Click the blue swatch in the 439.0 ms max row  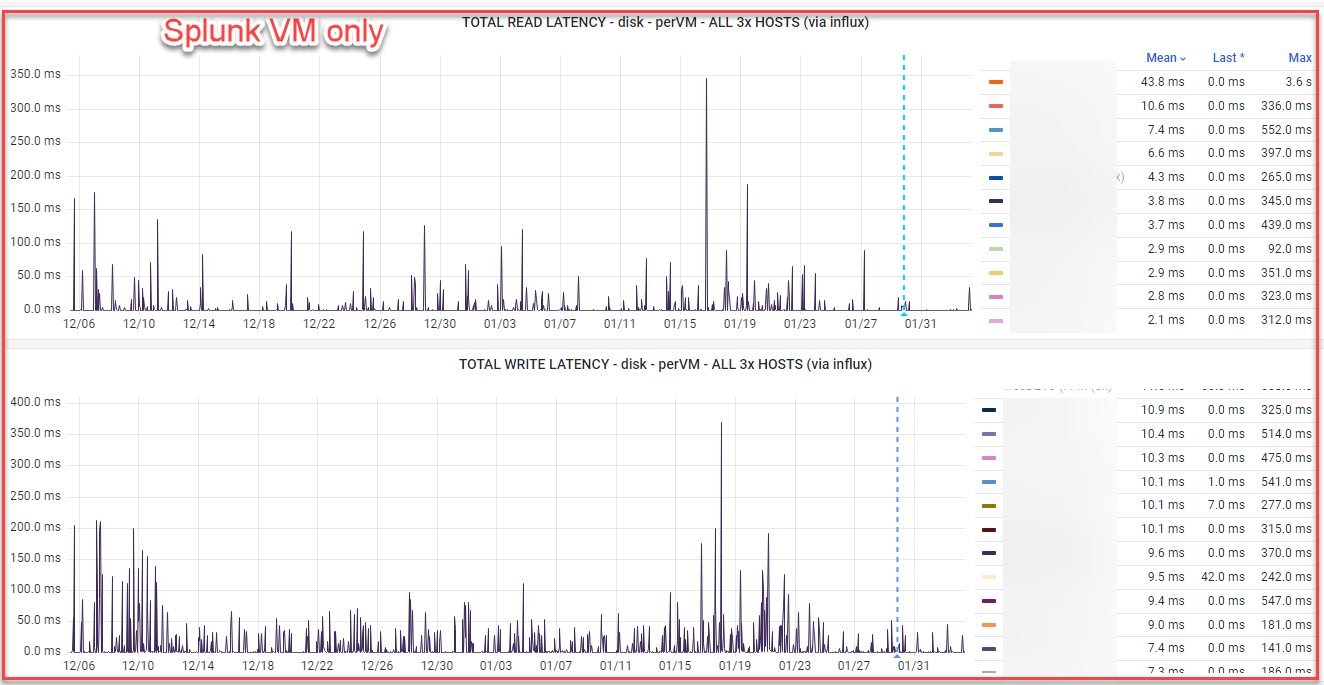coord(995,225)
